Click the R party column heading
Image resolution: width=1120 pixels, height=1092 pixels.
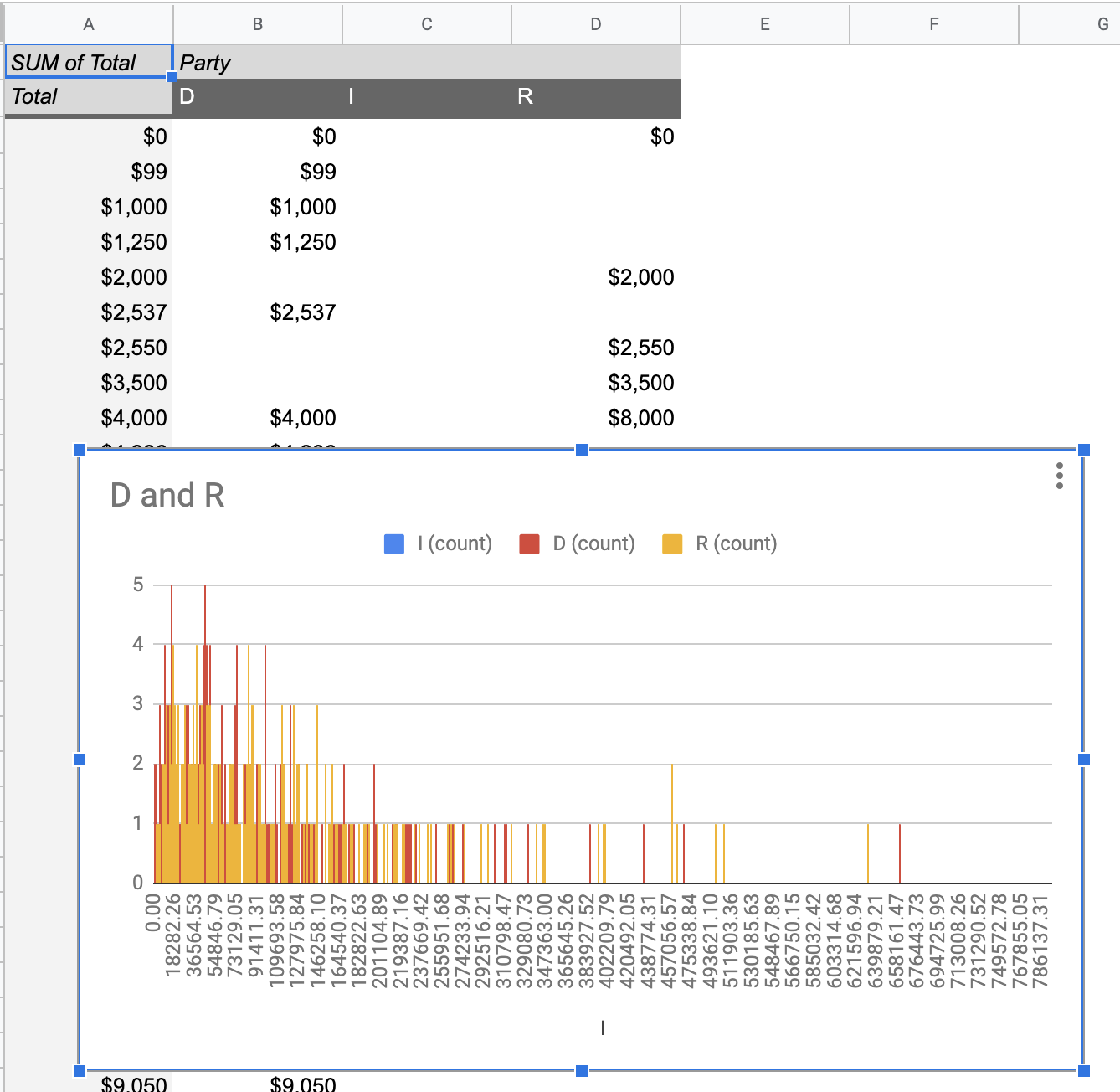click(596, 97)
